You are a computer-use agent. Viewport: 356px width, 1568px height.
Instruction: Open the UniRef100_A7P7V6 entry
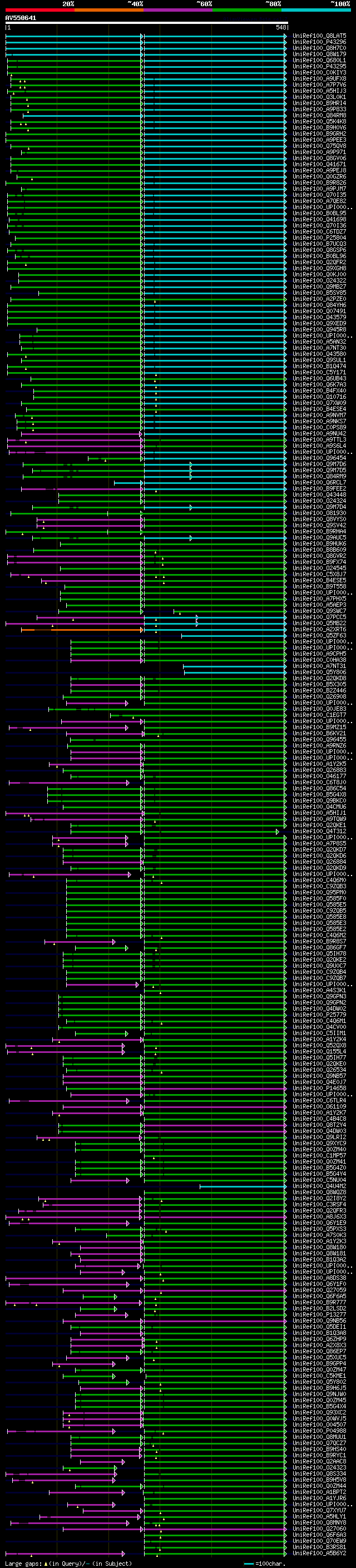pos(319,85)
